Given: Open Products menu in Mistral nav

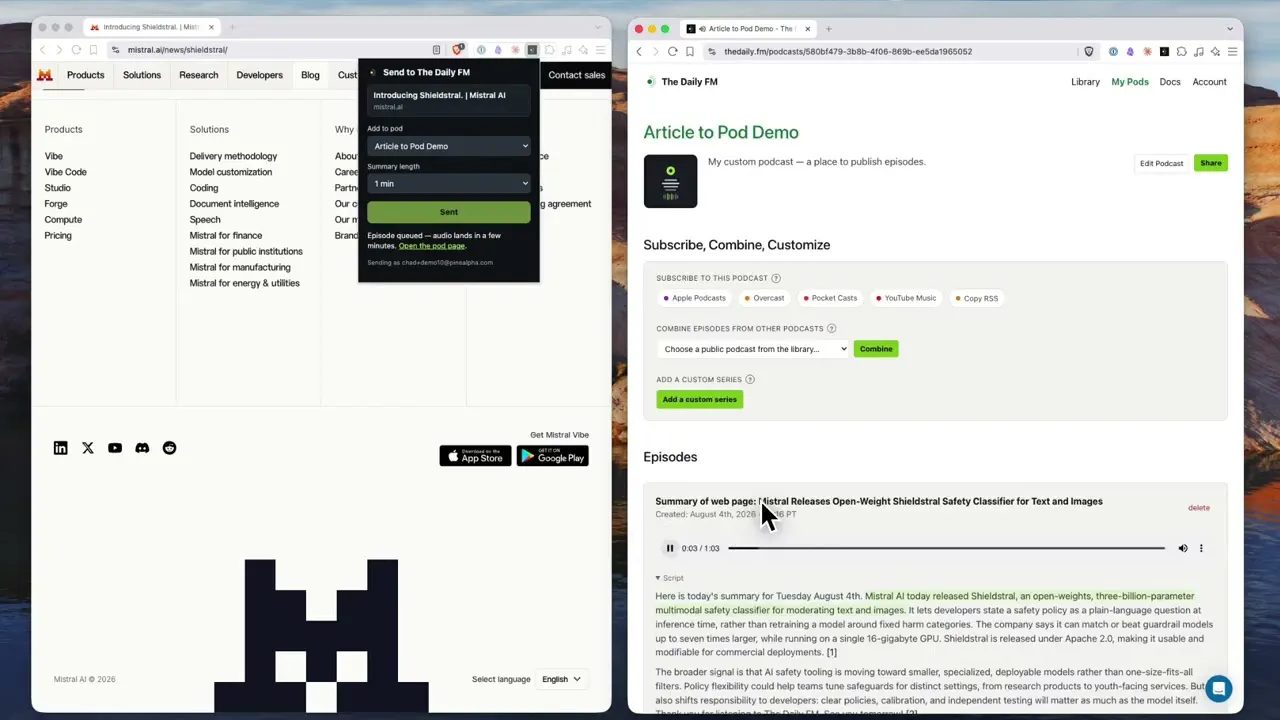Looking at the screenshot, I should (x=86, y=75).
